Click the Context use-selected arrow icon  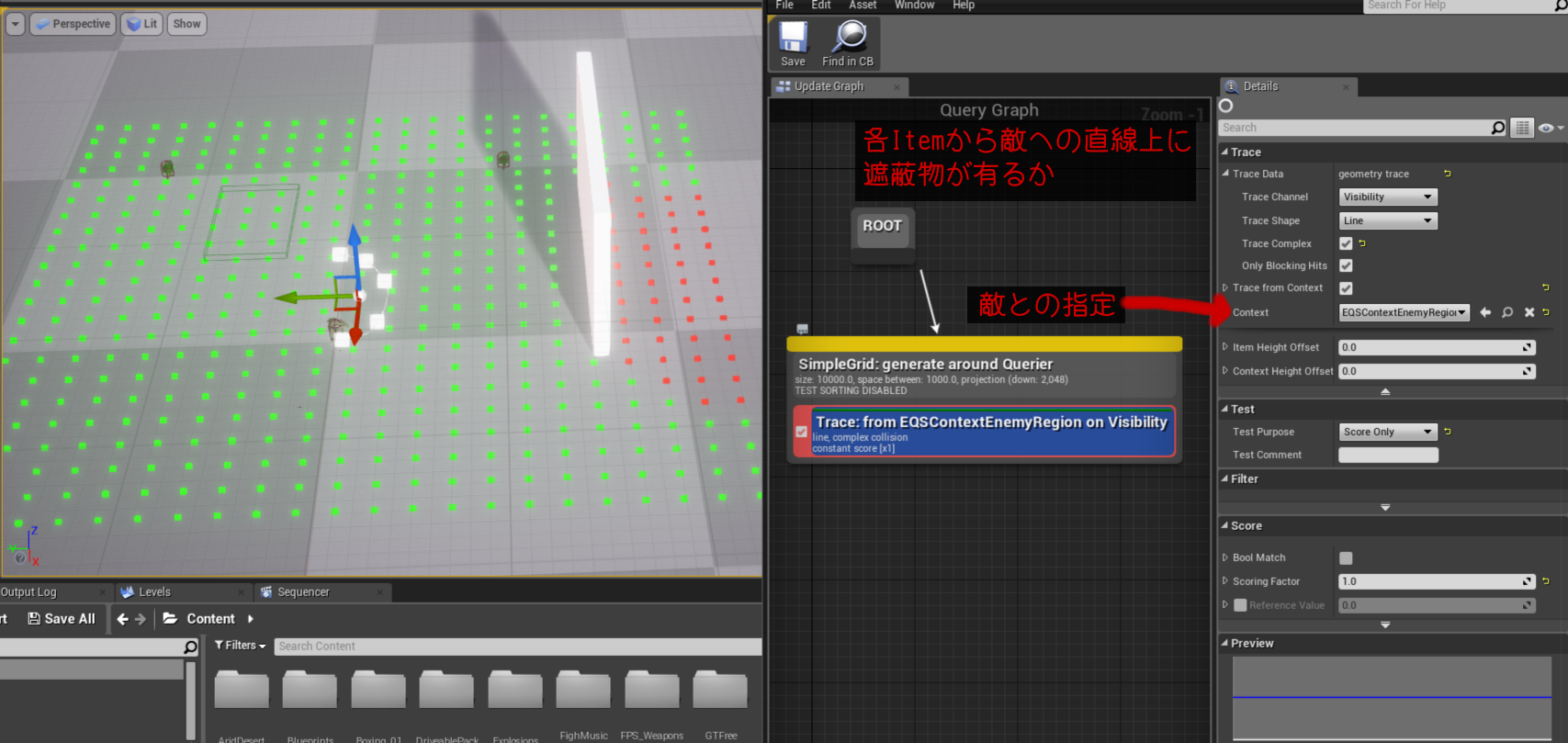pyautogui.click(x=1485, y=312)
